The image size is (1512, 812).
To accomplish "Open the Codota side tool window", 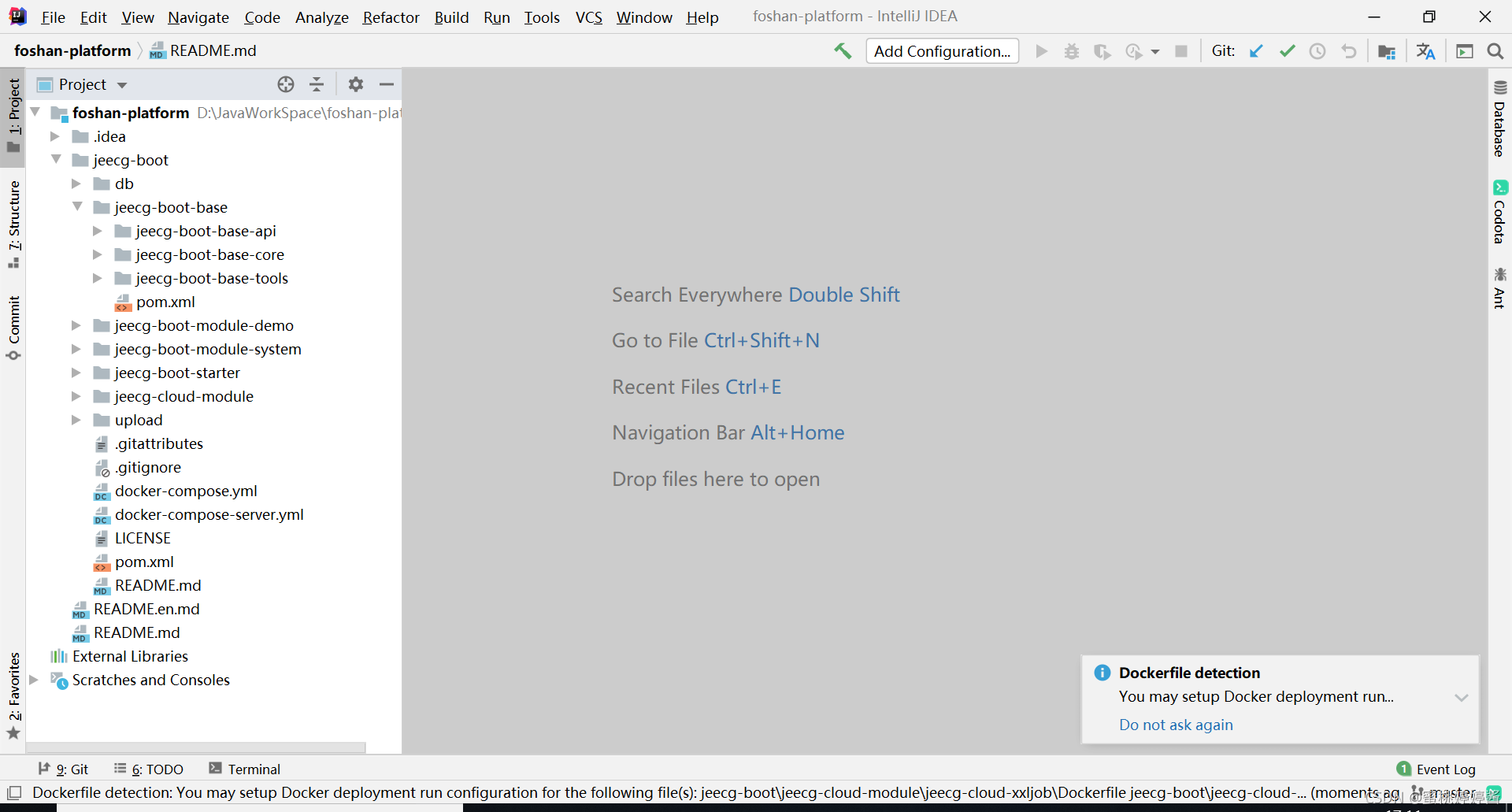I will pos(1499,213).
